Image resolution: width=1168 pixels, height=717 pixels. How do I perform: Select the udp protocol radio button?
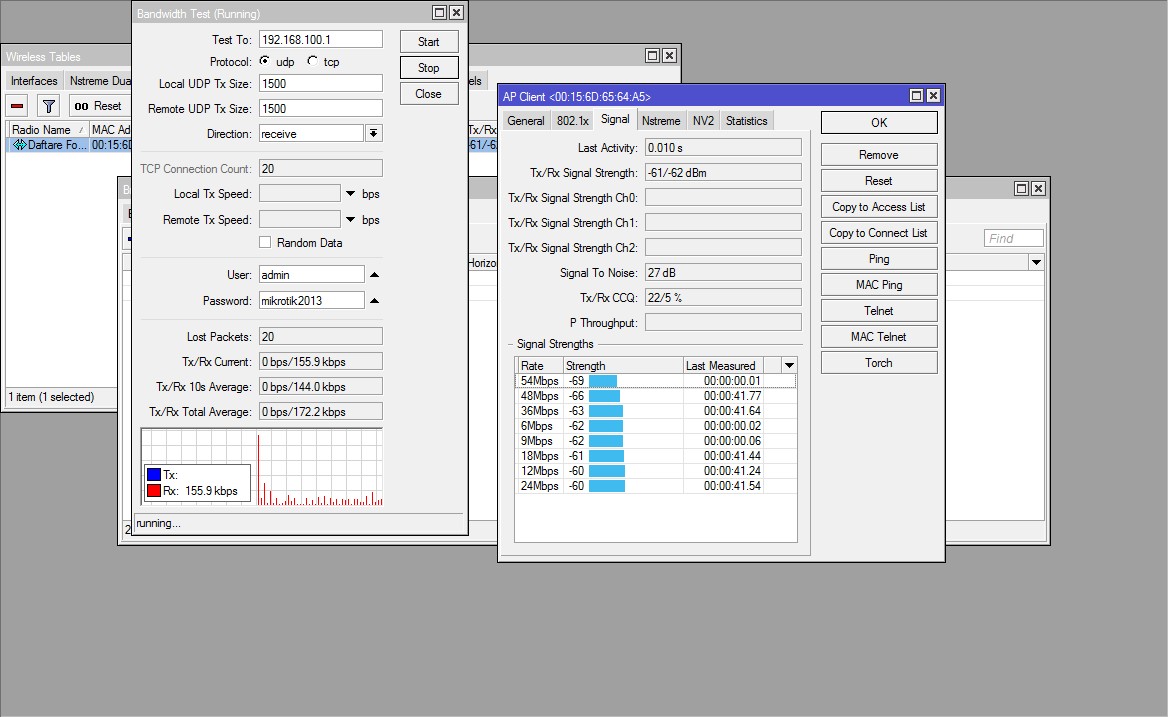265,61
